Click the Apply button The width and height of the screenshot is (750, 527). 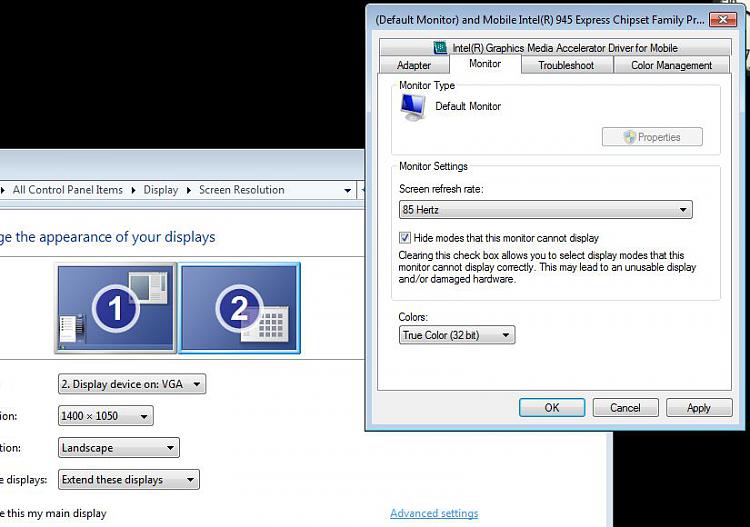699,407
